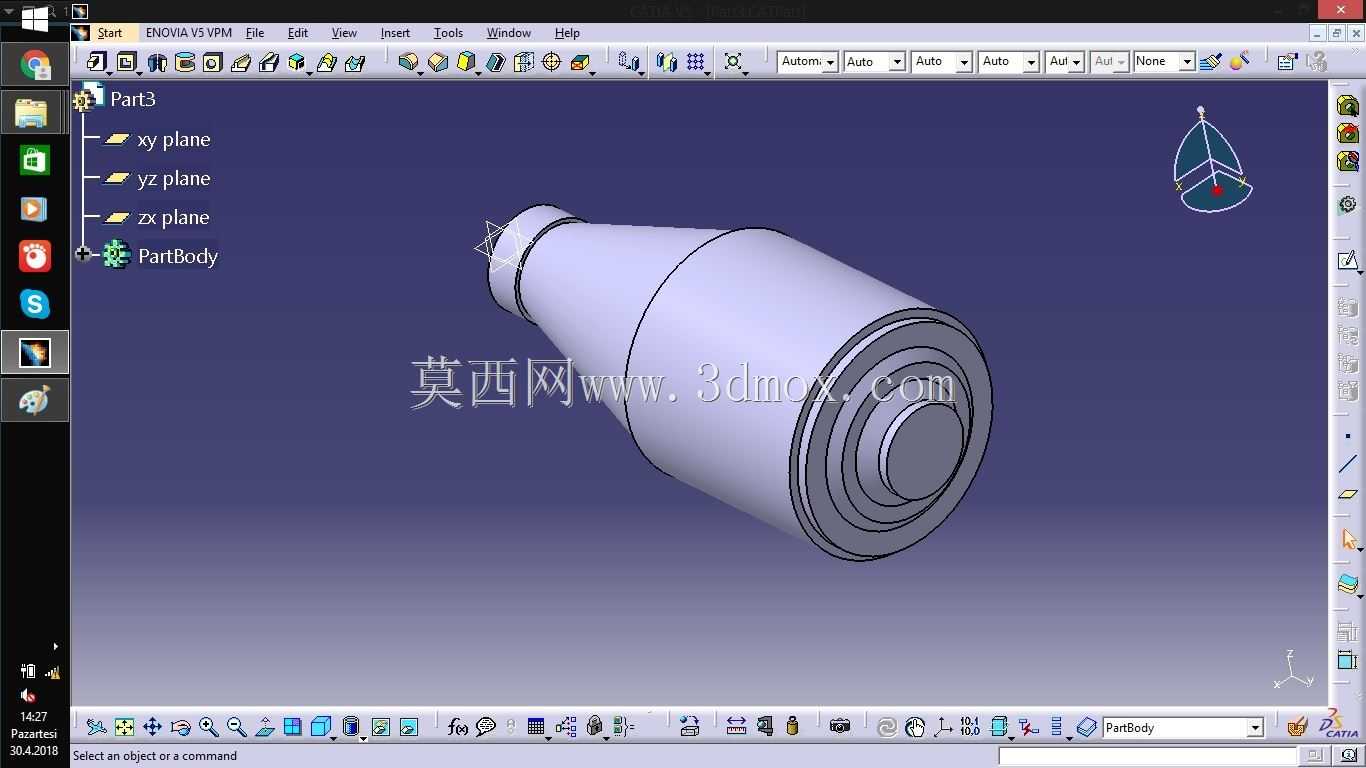Toggle Hide/Show for selected object
Screen dimensions: 1366x768
click(380, 727)
